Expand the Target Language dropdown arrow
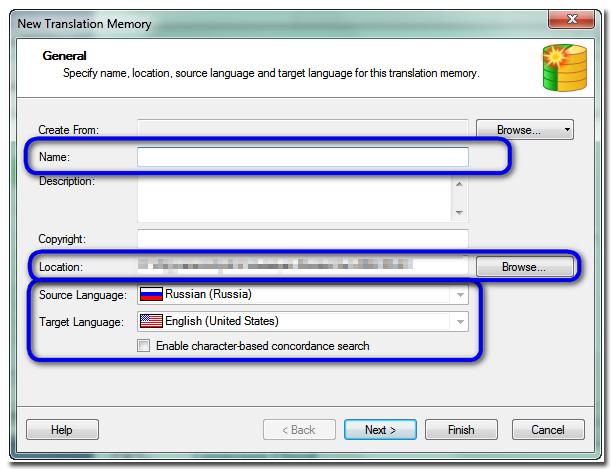This screenshot has width=611, height=469. click(x=460, y=322)
